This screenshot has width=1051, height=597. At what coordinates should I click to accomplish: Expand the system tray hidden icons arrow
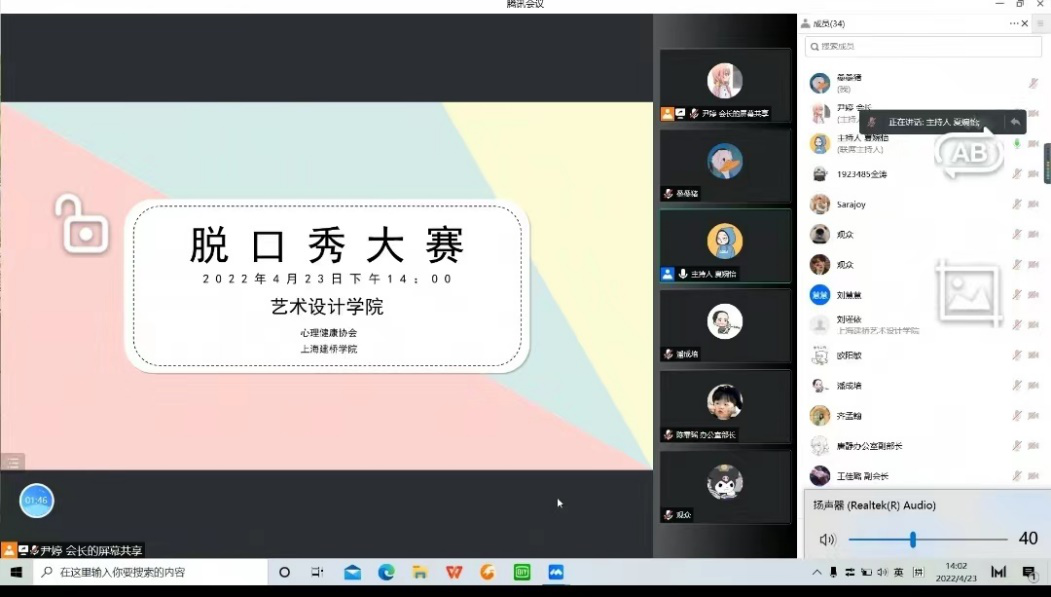coord(816,572)
